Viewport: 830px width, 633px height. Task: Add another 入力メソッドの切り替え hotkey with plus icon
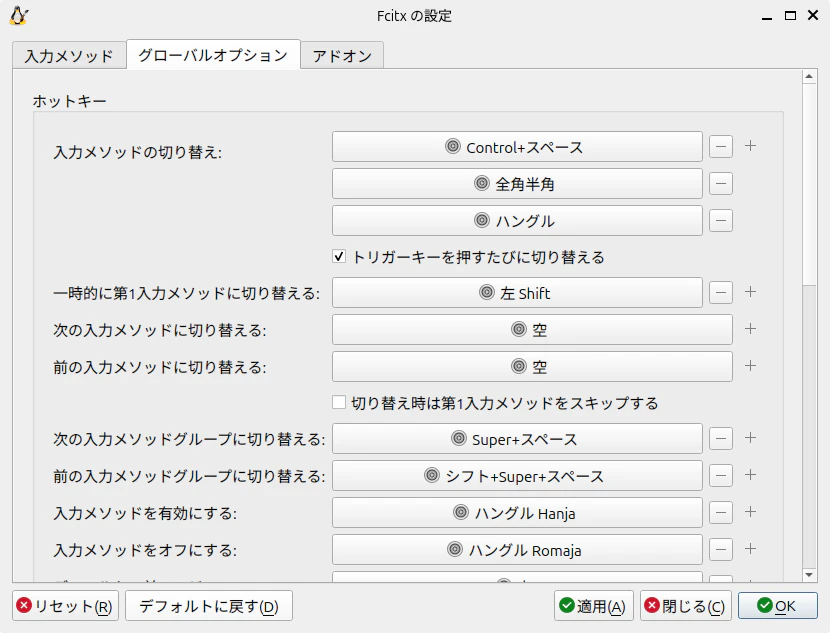(750, 146)
